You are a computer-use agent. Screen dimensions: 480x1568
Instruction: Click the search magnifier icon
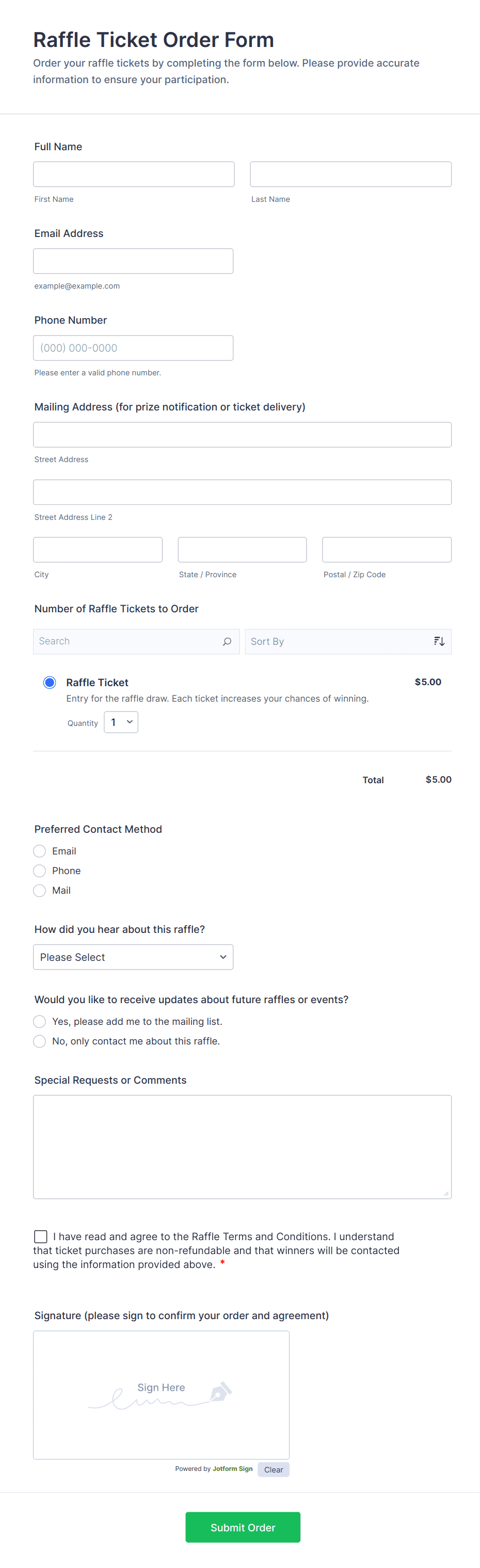click(227, 642)
